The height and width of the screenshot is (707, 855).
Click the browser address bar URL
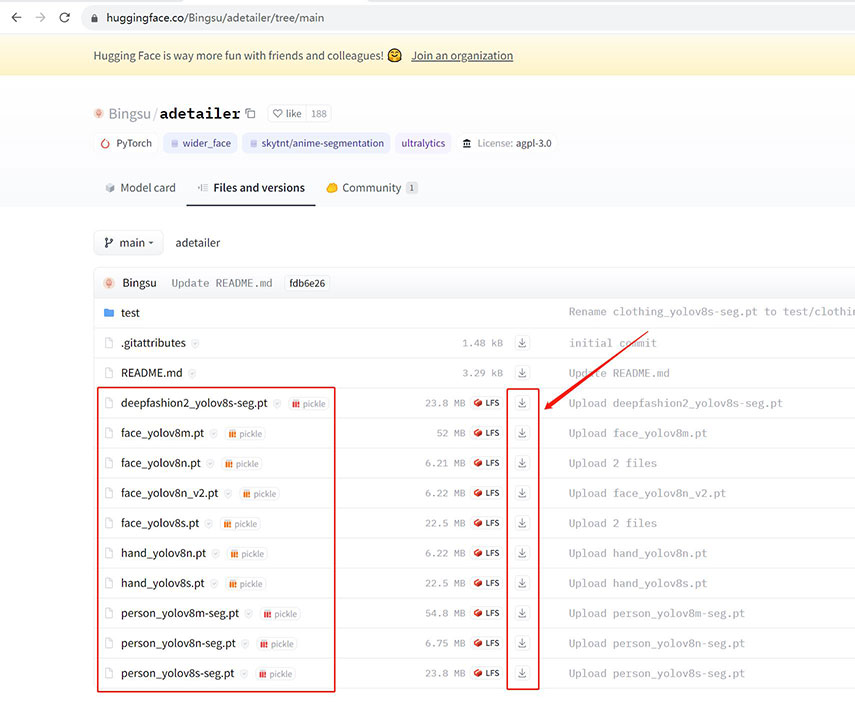pos(215,18)
